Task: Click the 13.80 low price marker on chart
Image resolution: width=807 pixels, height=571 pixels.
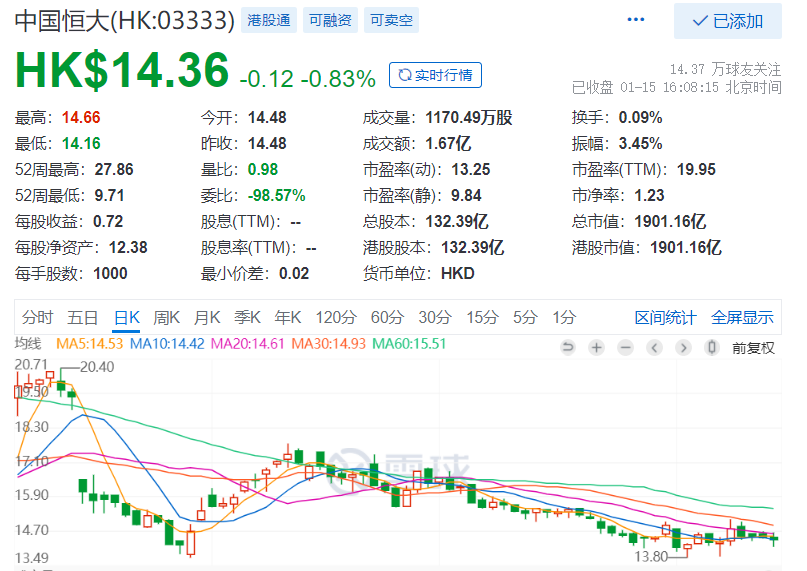Action: (651, 556)
